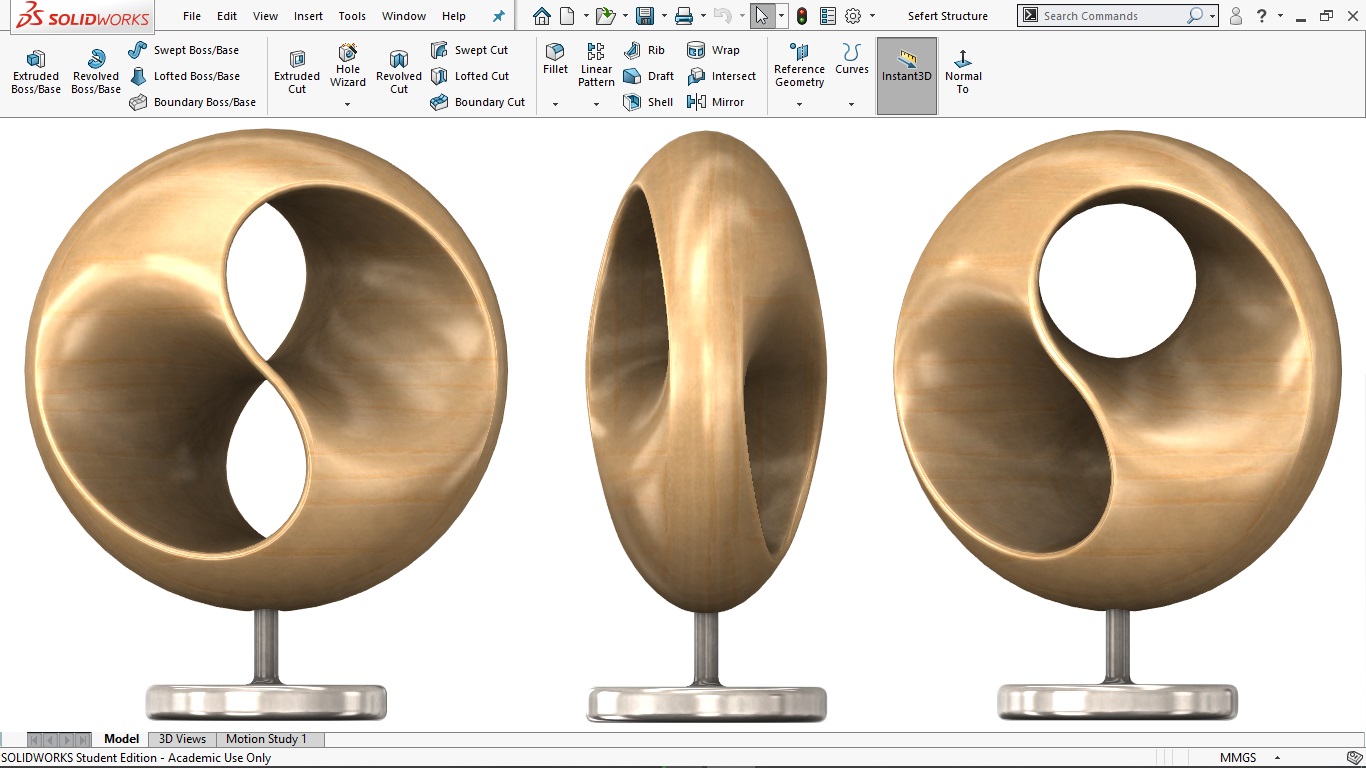The width and height of the screenshot is (1366, 768).
Task: Expand the Reference Geometry dropdown
Action: point(799,104)
